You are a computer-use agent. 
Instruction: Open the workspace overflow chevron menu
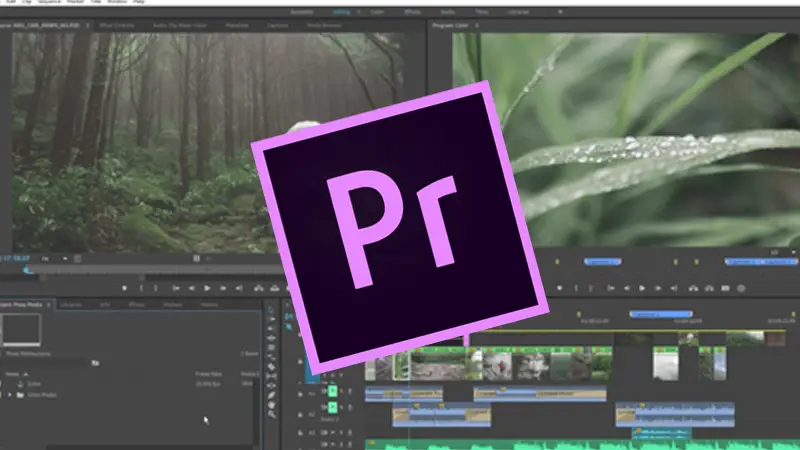560,12
